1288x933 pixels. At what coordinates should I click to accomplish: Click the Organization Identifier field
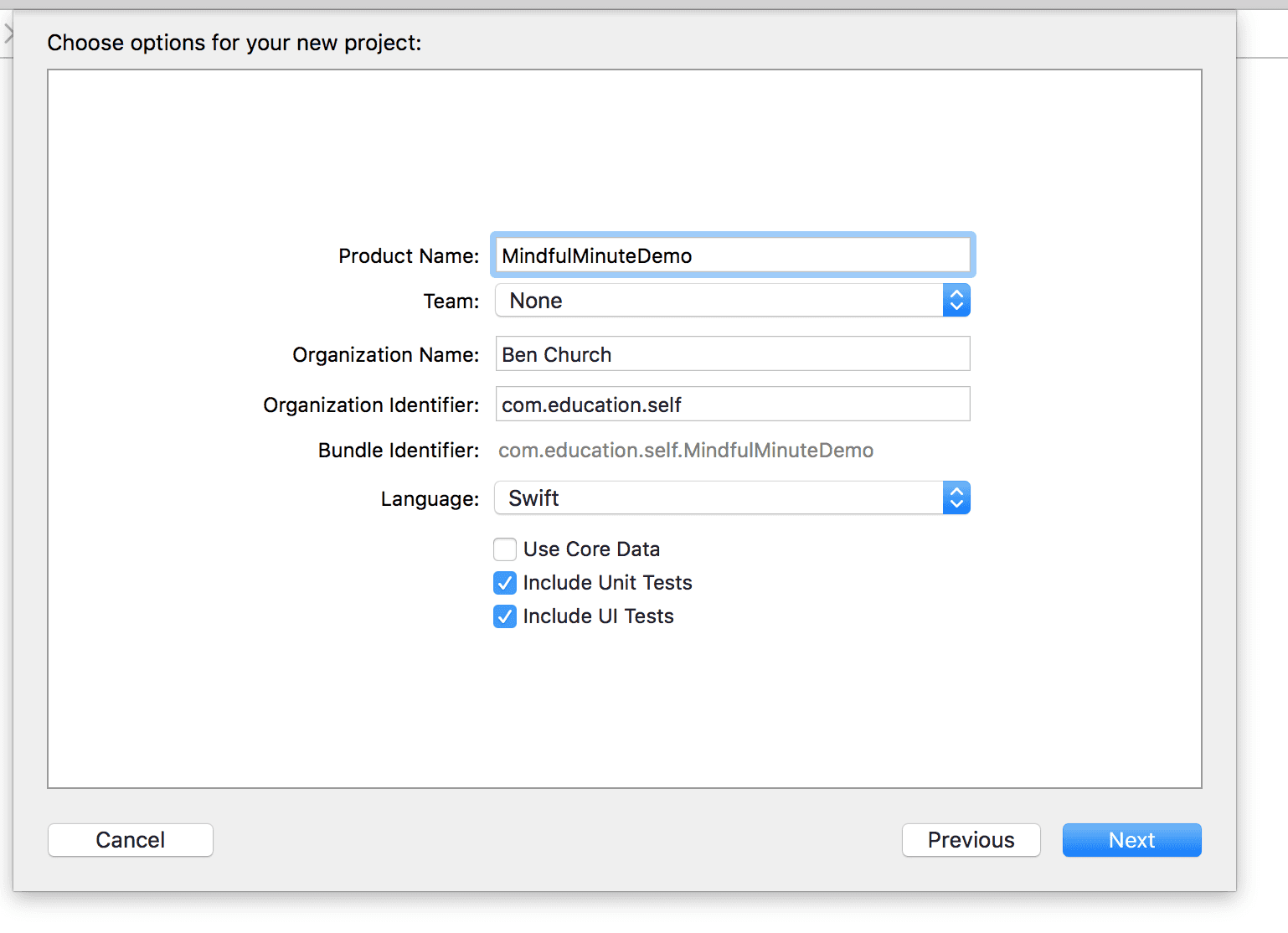(732, 405)
